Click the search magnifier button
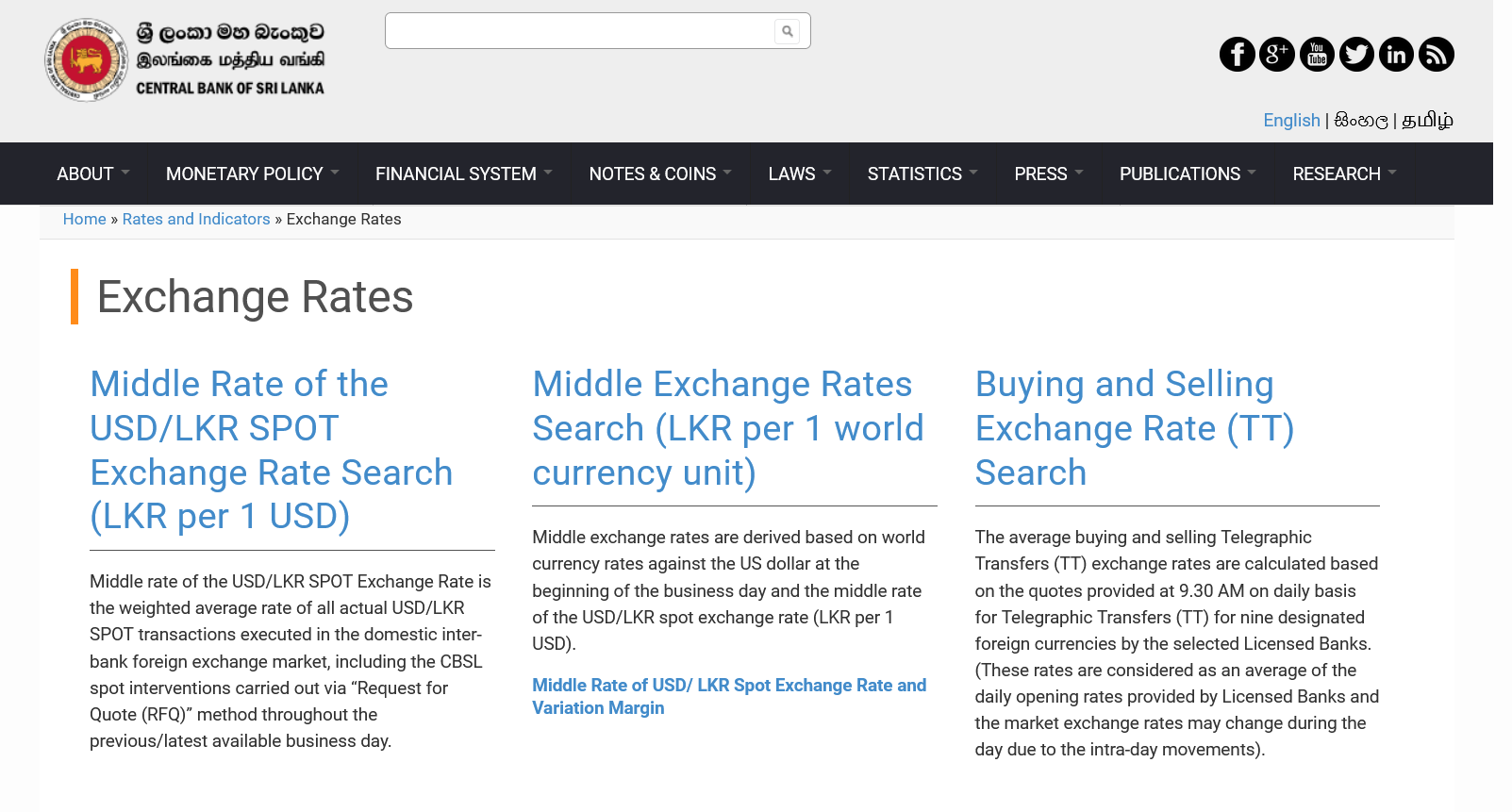 pos(788,31)
